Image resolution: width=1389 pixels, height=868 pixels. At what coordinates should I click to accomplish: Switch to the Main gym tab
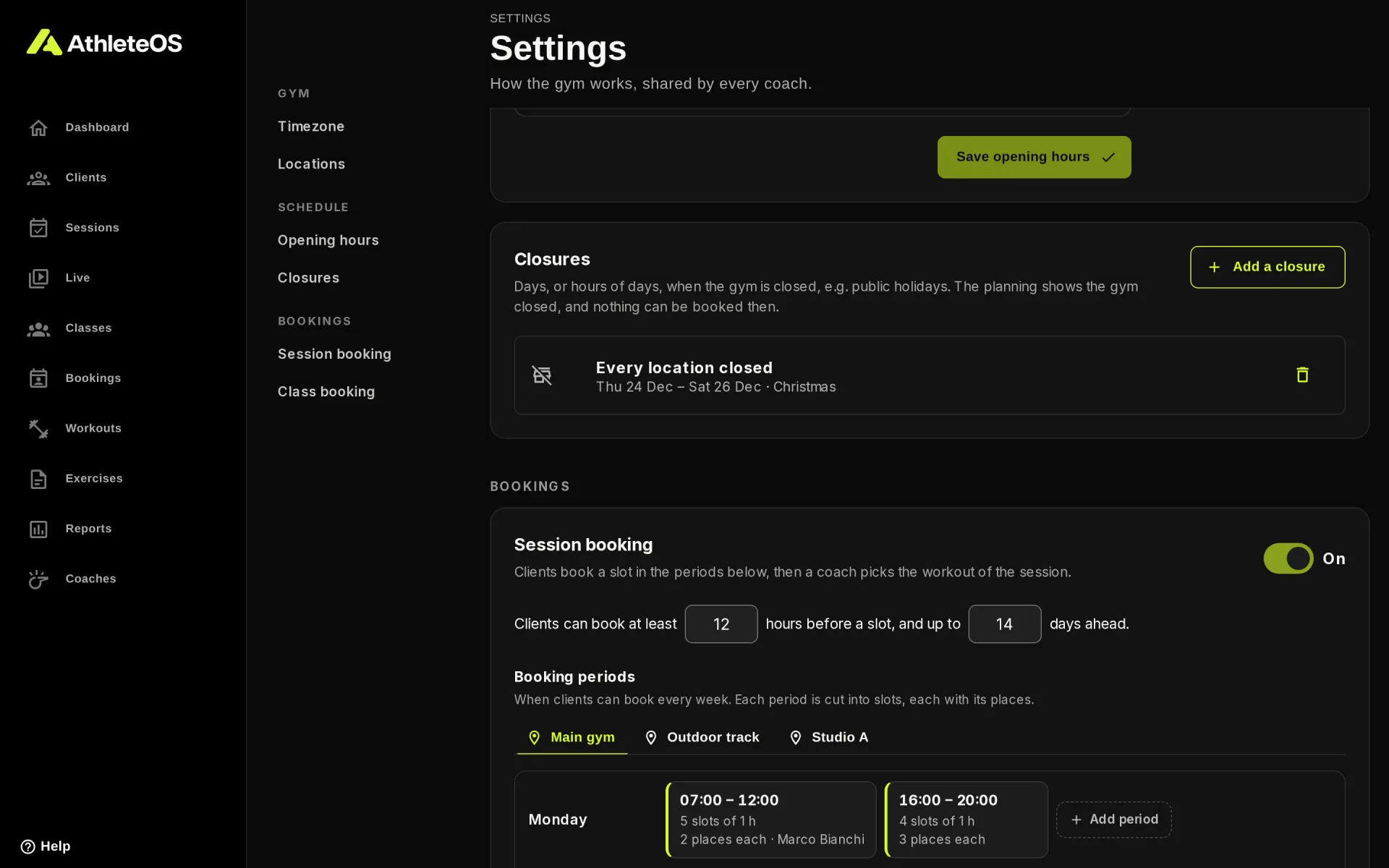pyautogui.click(x=572, y=737)
